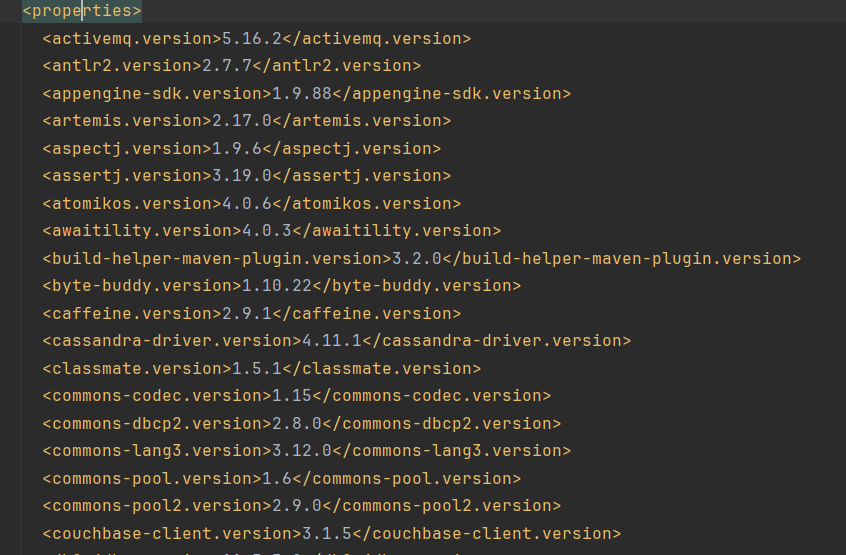Click the <properties> opening tag

coord(82,11)
